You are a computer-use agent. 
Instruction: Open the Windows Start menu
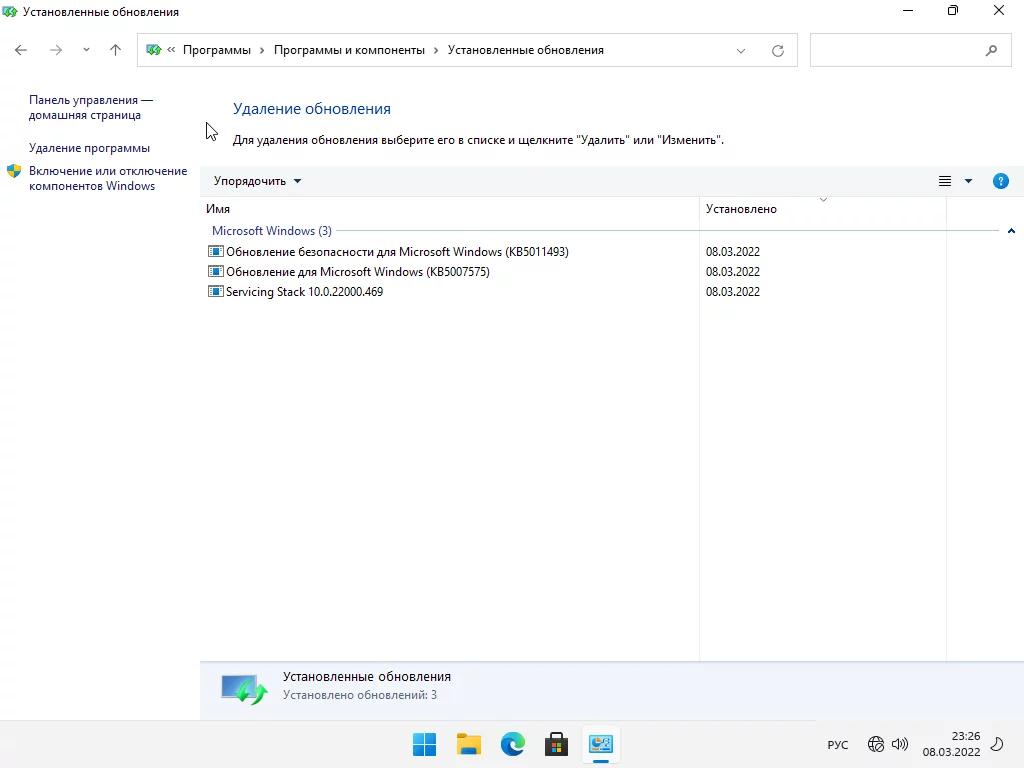click(x=424, y=744)
